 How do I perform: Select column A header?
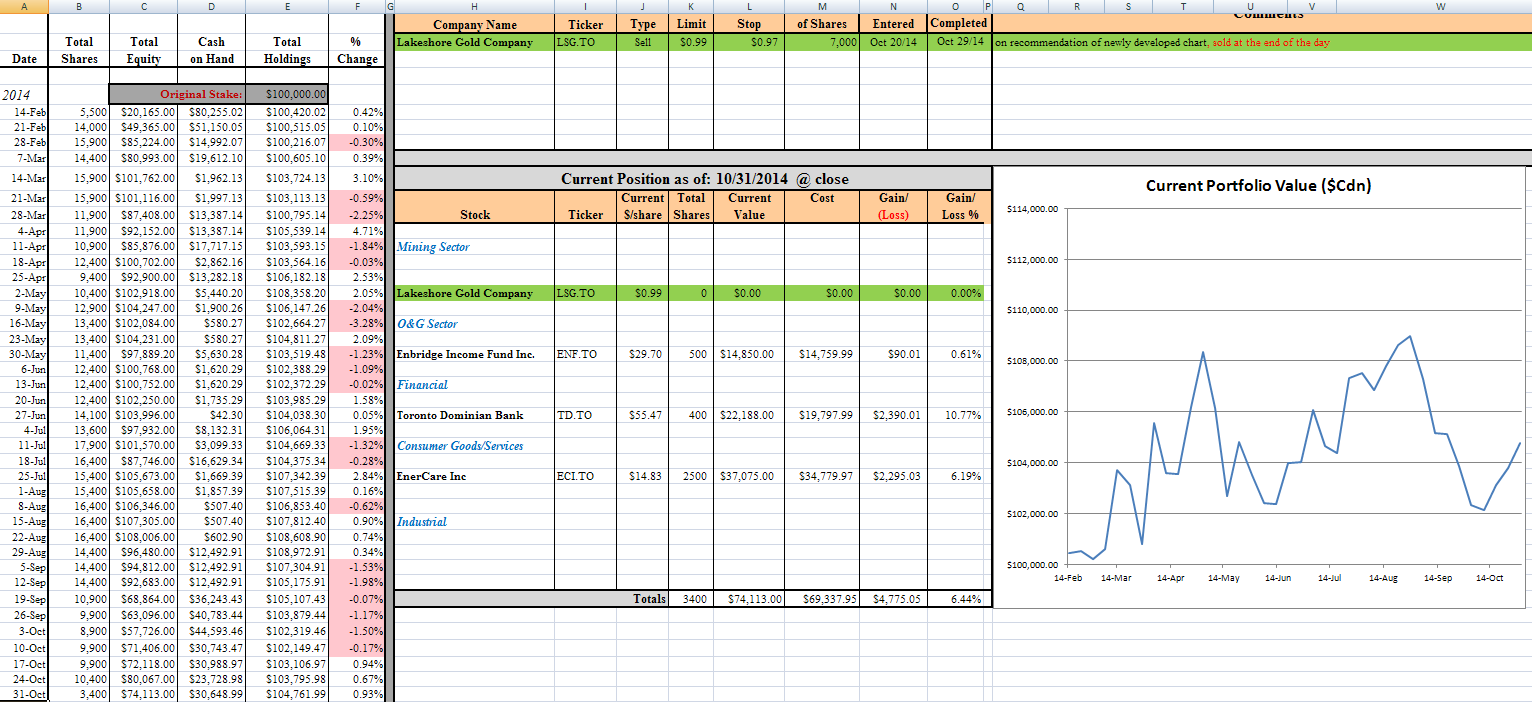24,6
